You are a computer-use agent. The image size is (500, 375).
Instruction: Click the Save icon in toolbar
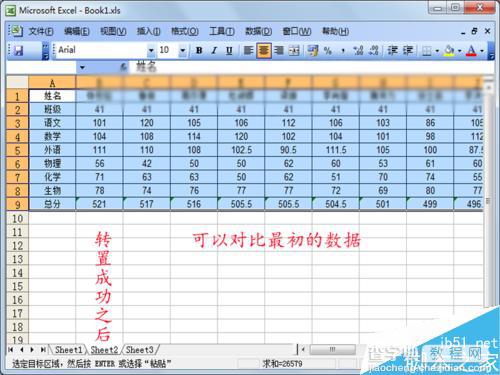point(18,51)
